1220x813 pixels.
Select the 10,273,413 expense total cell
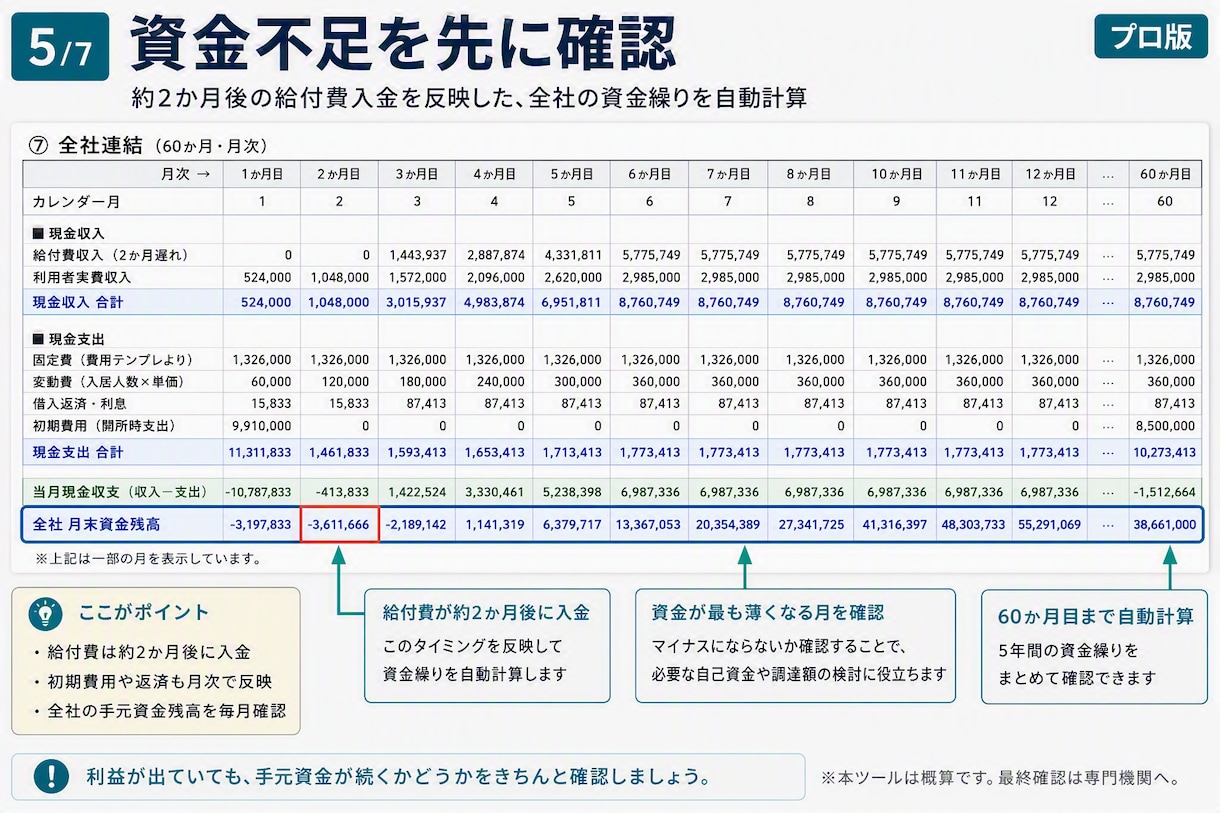[x=1163, y=452]
